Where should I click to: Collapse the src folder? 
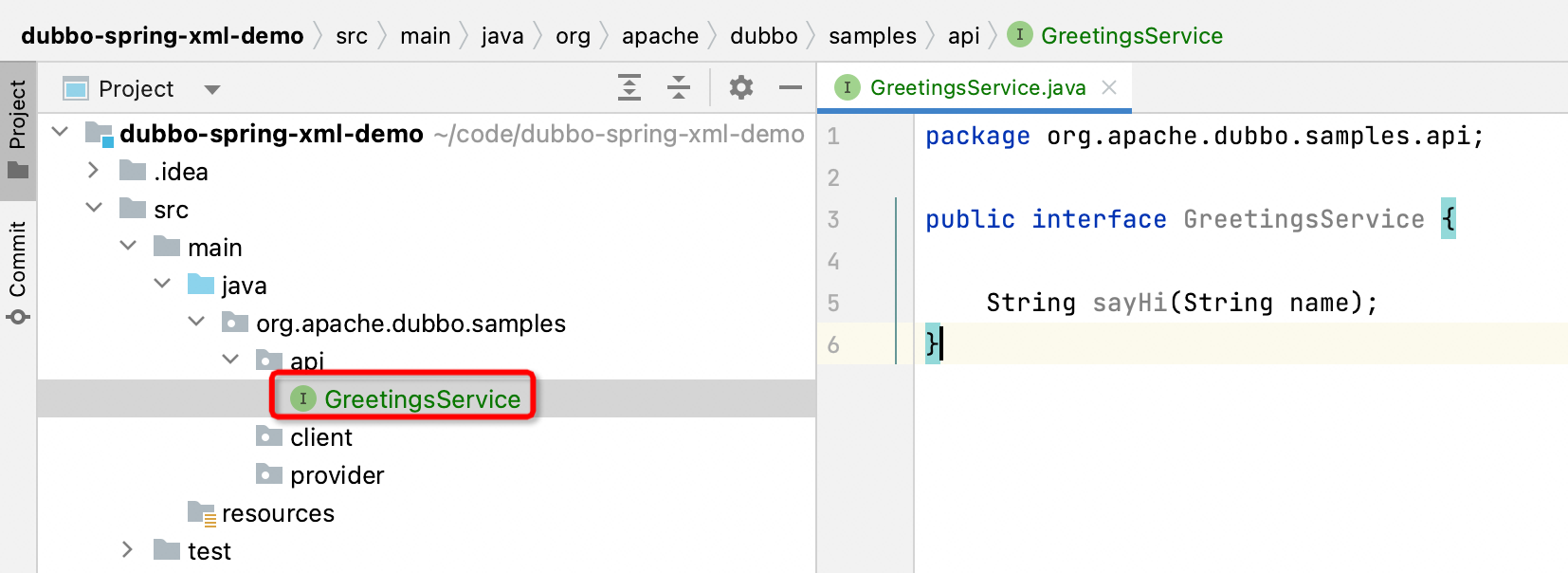(x=93, y=209)
